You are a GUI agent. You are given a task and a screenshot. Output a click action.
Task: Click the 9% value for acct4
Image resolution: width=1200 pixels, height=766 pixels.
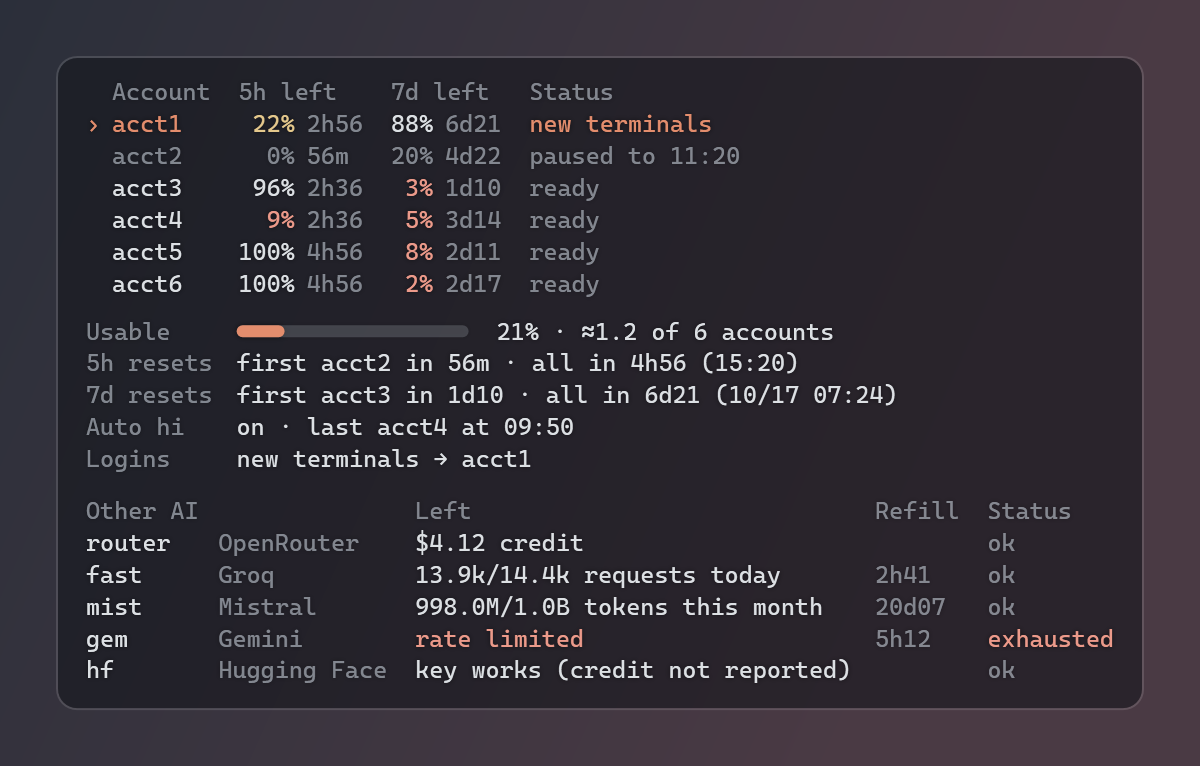[280, 221]
